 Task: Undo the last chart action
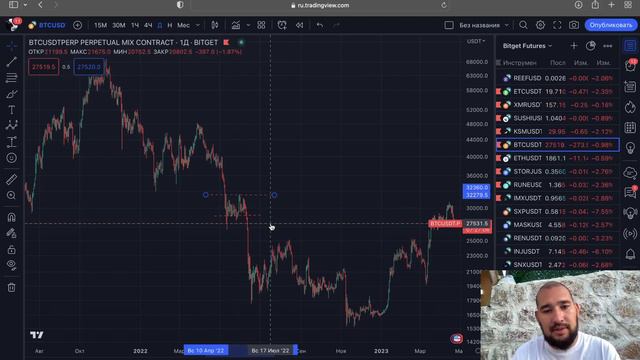click(320, 25)
